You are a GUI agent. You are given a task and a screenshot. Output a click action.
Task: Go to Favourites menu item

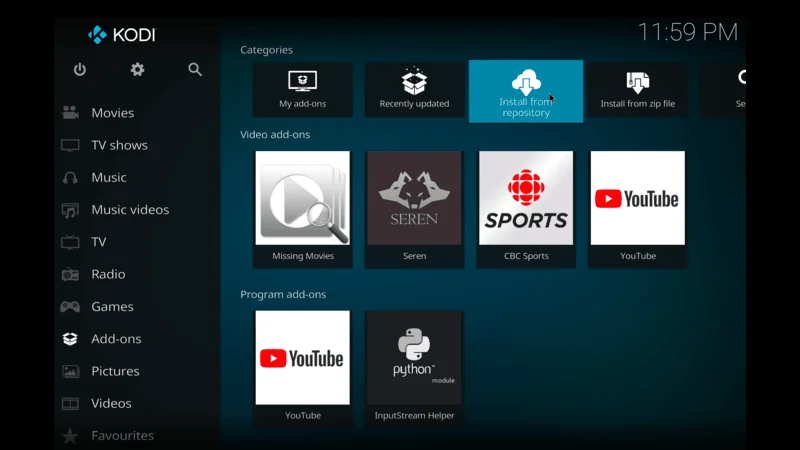[122, 436]
